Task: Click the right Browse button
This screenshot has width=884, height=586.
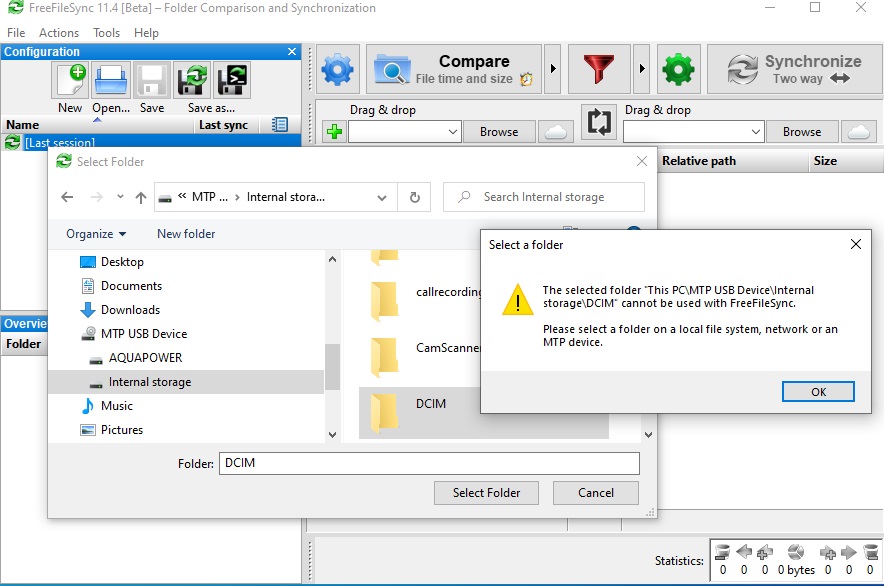Action: coord(802,132)
